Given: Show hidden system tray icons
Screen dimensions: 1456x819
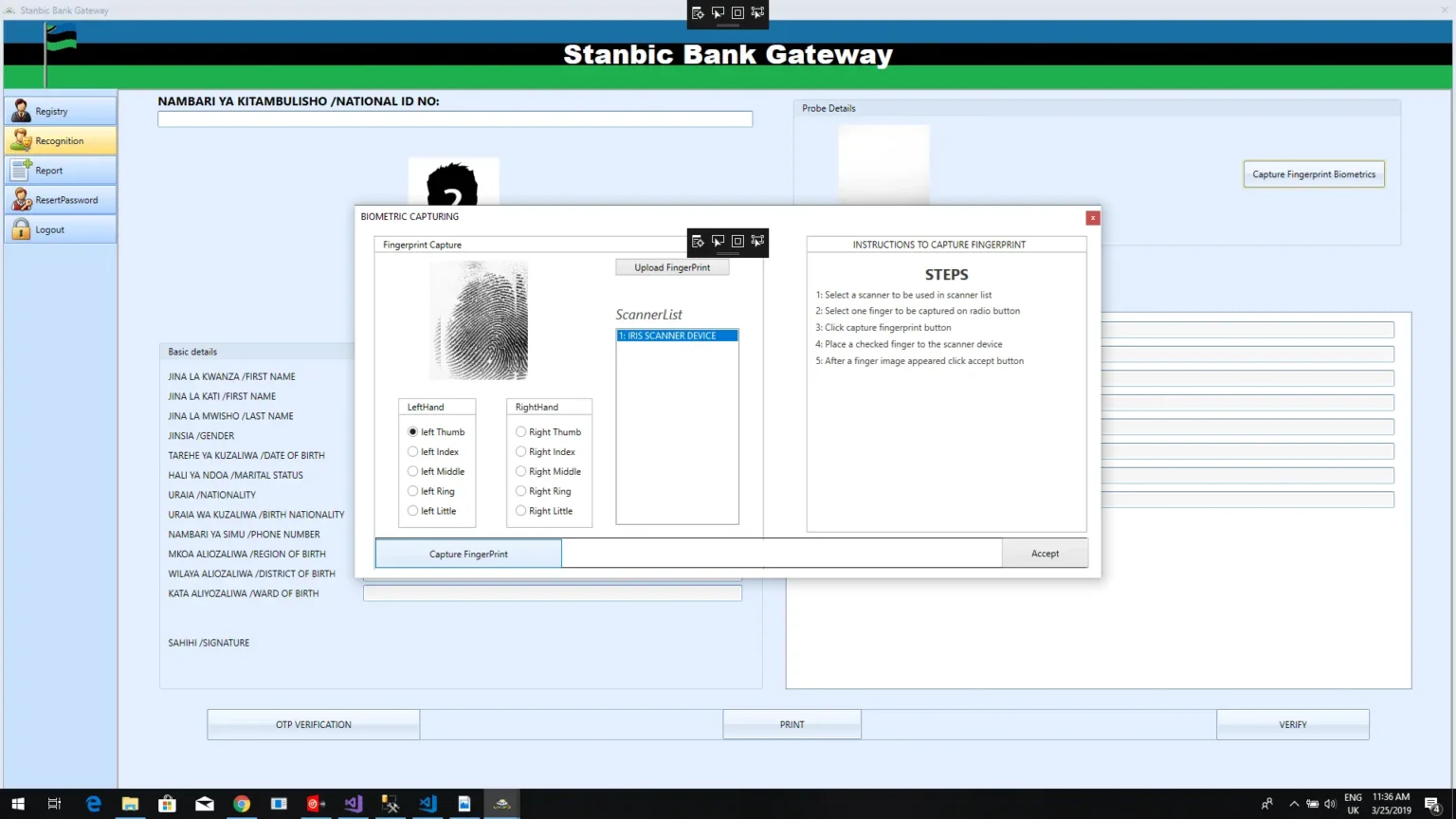Looking at the screenshot, I should 1294,804.
